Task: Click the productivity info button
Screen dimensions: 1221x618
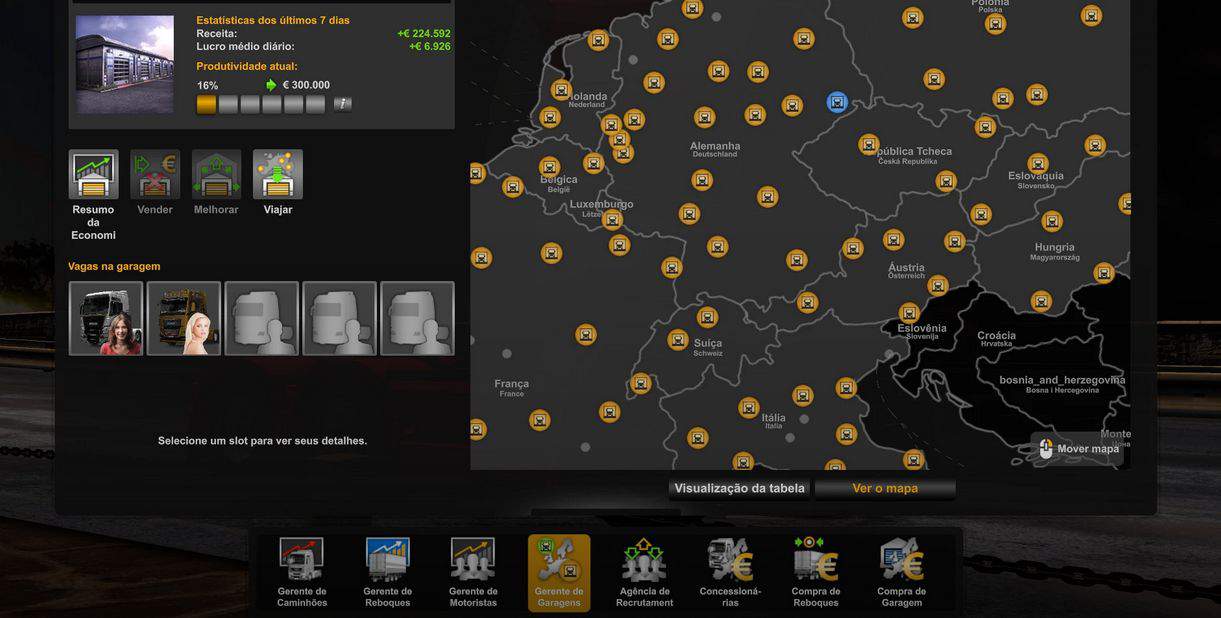Action: (342, 104)
